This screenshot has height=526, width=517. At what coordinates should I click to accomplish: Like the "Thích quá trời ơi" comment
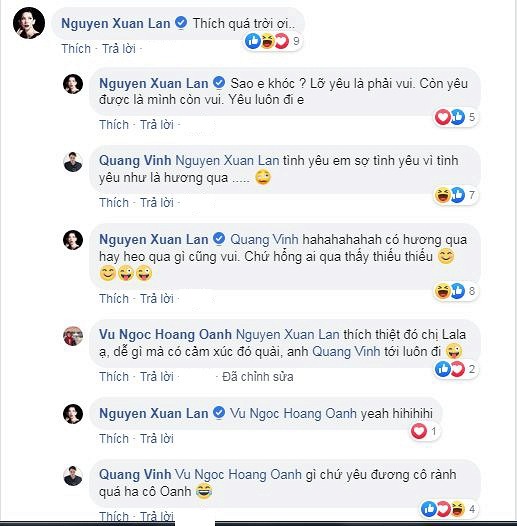coord(76,49)
